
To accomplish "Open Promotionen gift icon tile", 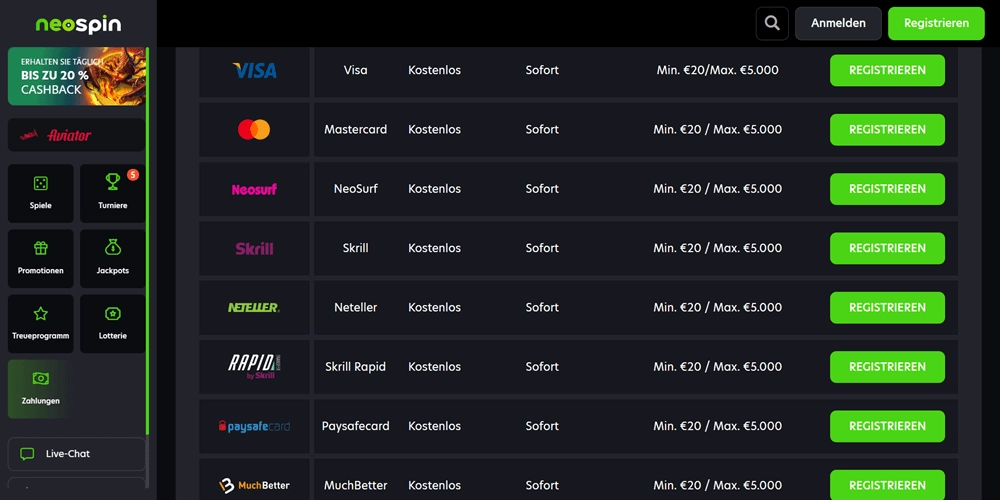I will pyautogui.click(x=41, y=258).
